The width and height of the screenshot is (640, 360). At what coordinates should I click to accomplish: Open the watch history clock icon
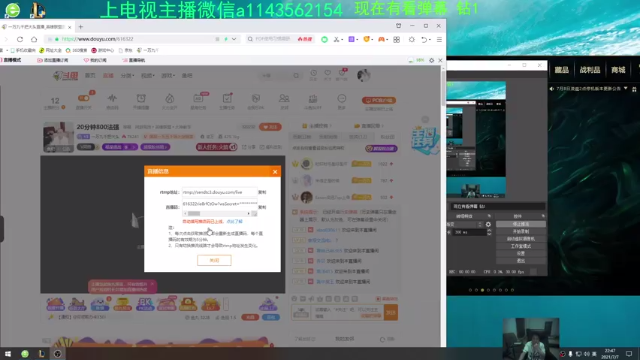(x=313, y=73)
